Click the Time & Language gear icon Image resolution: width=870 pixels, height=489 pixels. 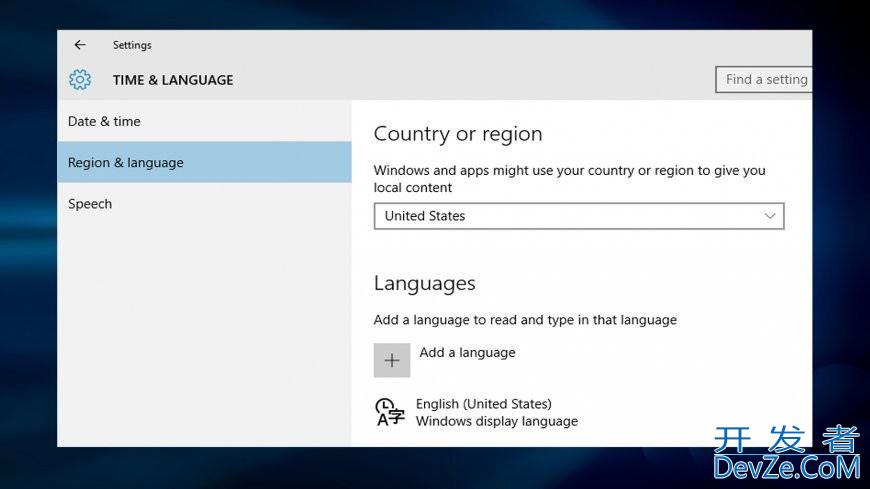point(80,80)
